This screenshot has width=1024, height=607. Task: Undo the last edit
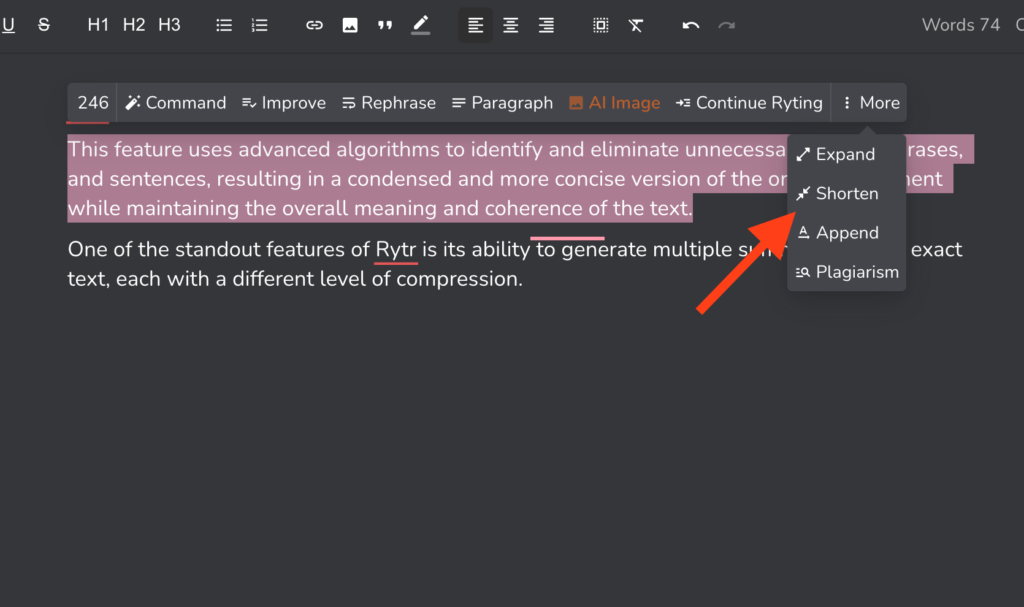(691, 24)
